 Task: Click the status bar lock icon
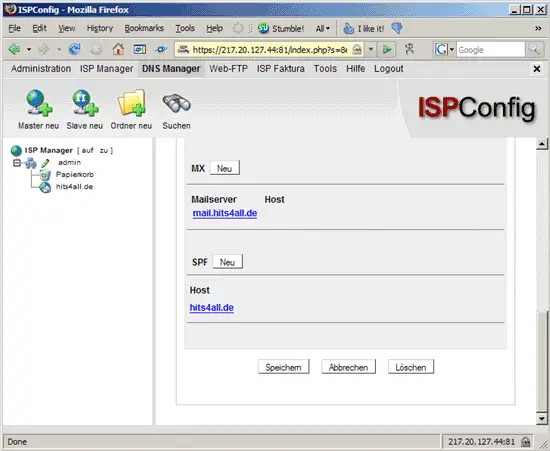pyautogui.click(x=525, y=442)
